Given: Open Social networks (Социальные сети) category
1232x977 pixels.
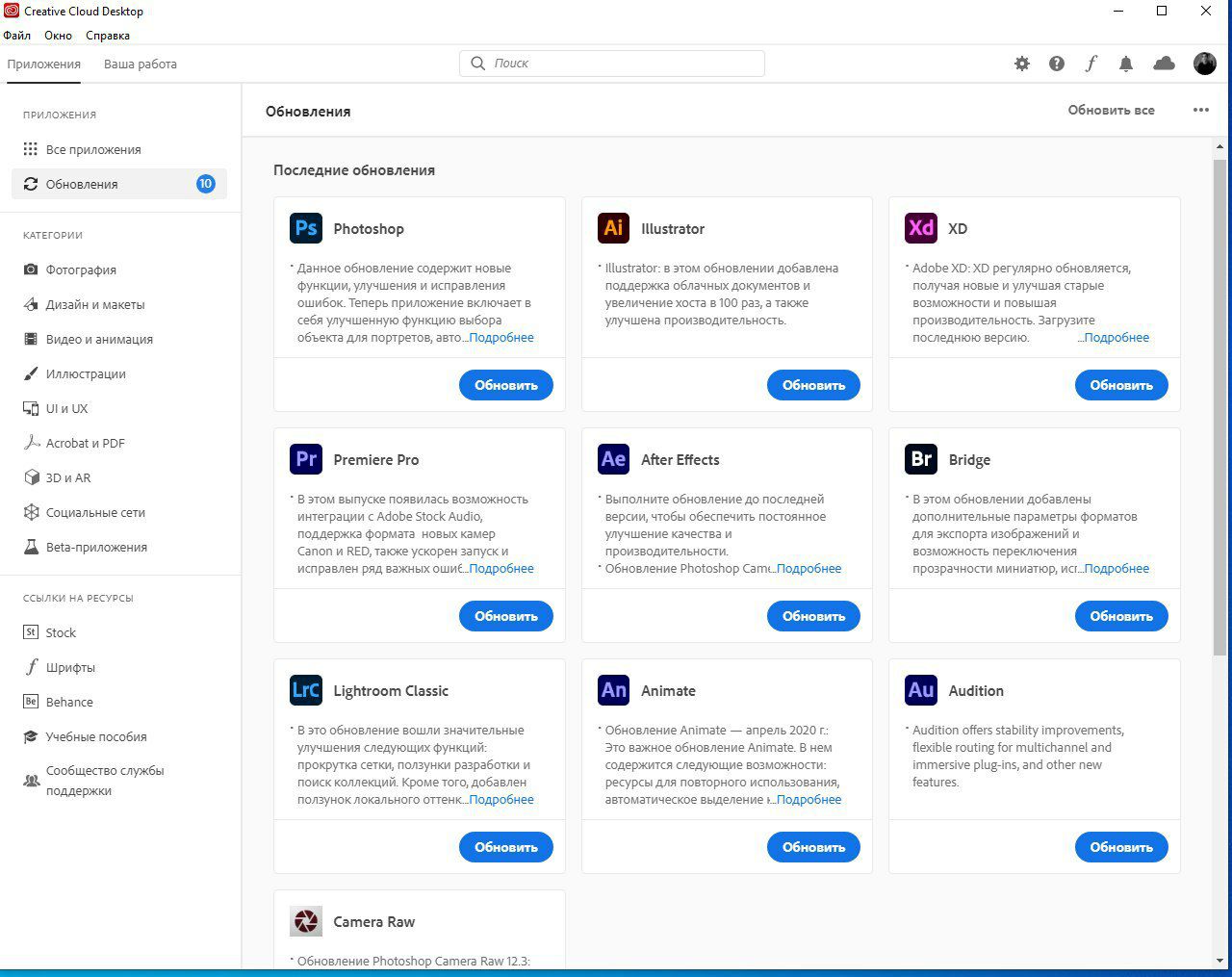Looking at the screenshot, I should (x=119, y=512).
